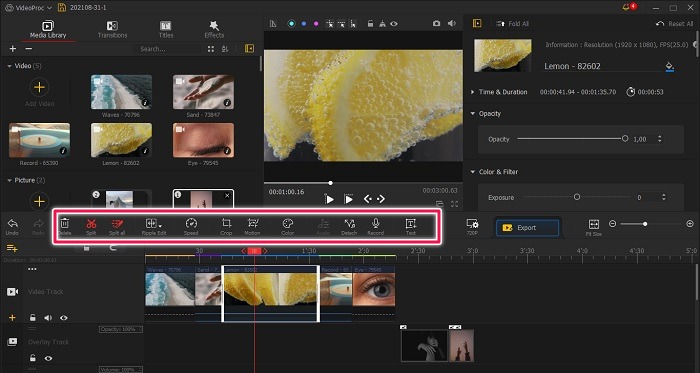Select the red Split scissors tool
700x373 pixels.
pos(91,226)
